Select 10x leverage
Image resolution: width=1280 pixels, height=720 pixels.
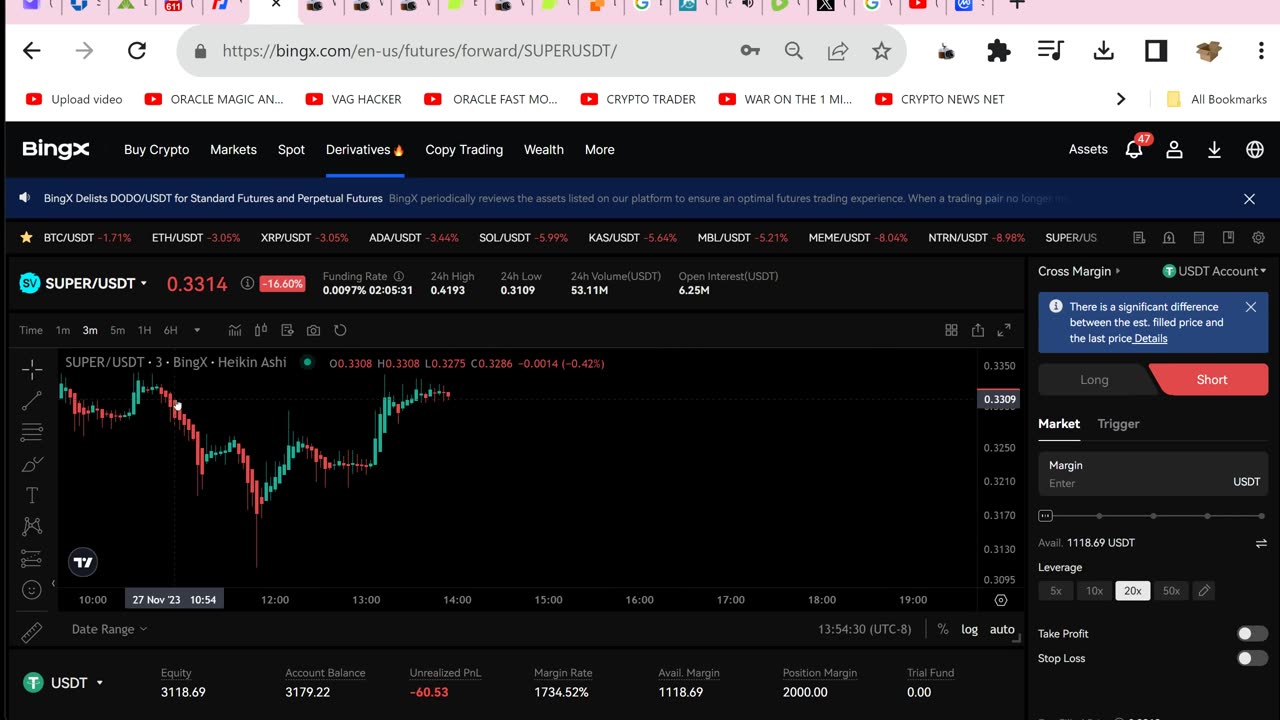(1094, 591)
